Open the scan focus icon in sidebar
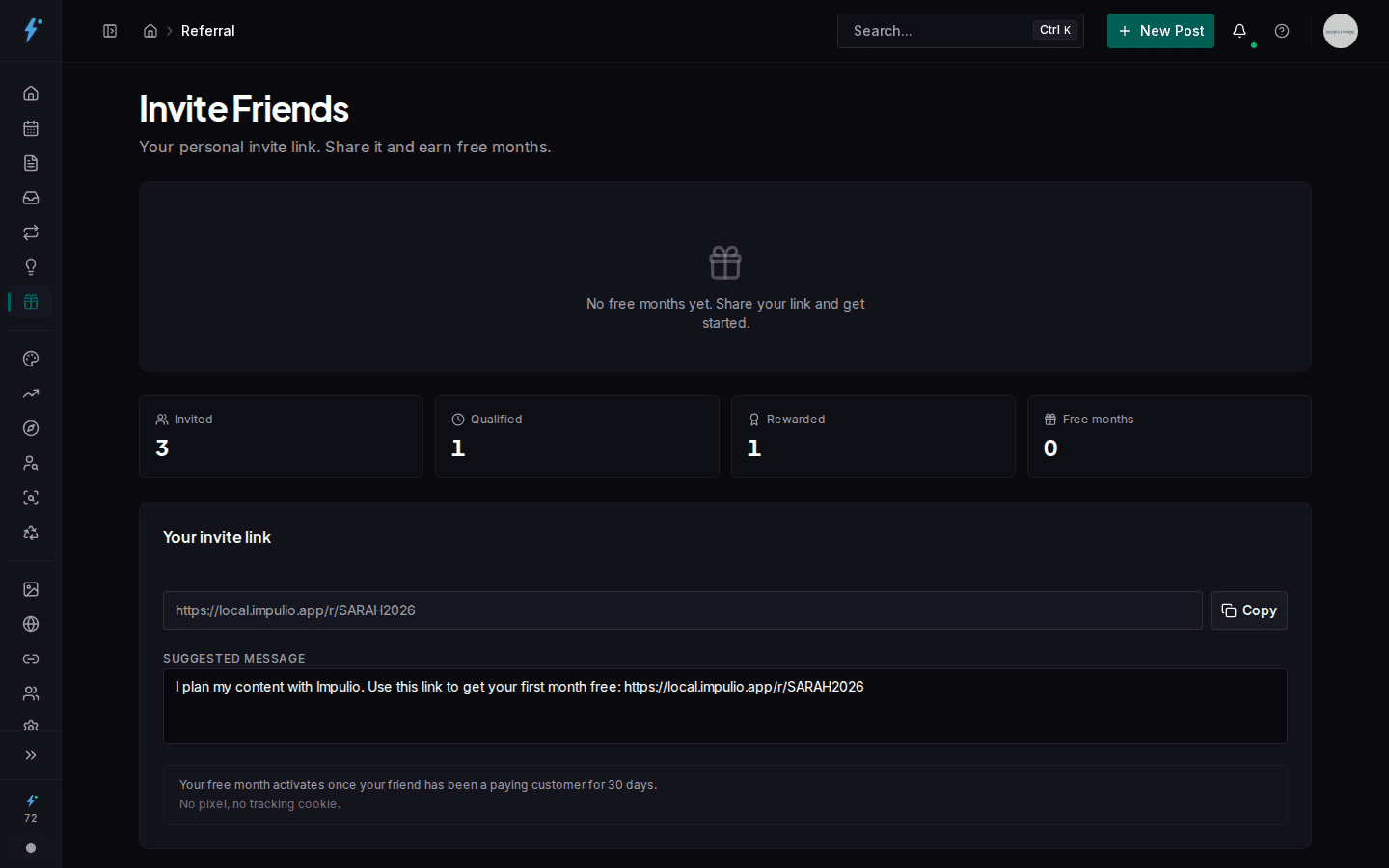1389x868 pixels. [31, 498]
